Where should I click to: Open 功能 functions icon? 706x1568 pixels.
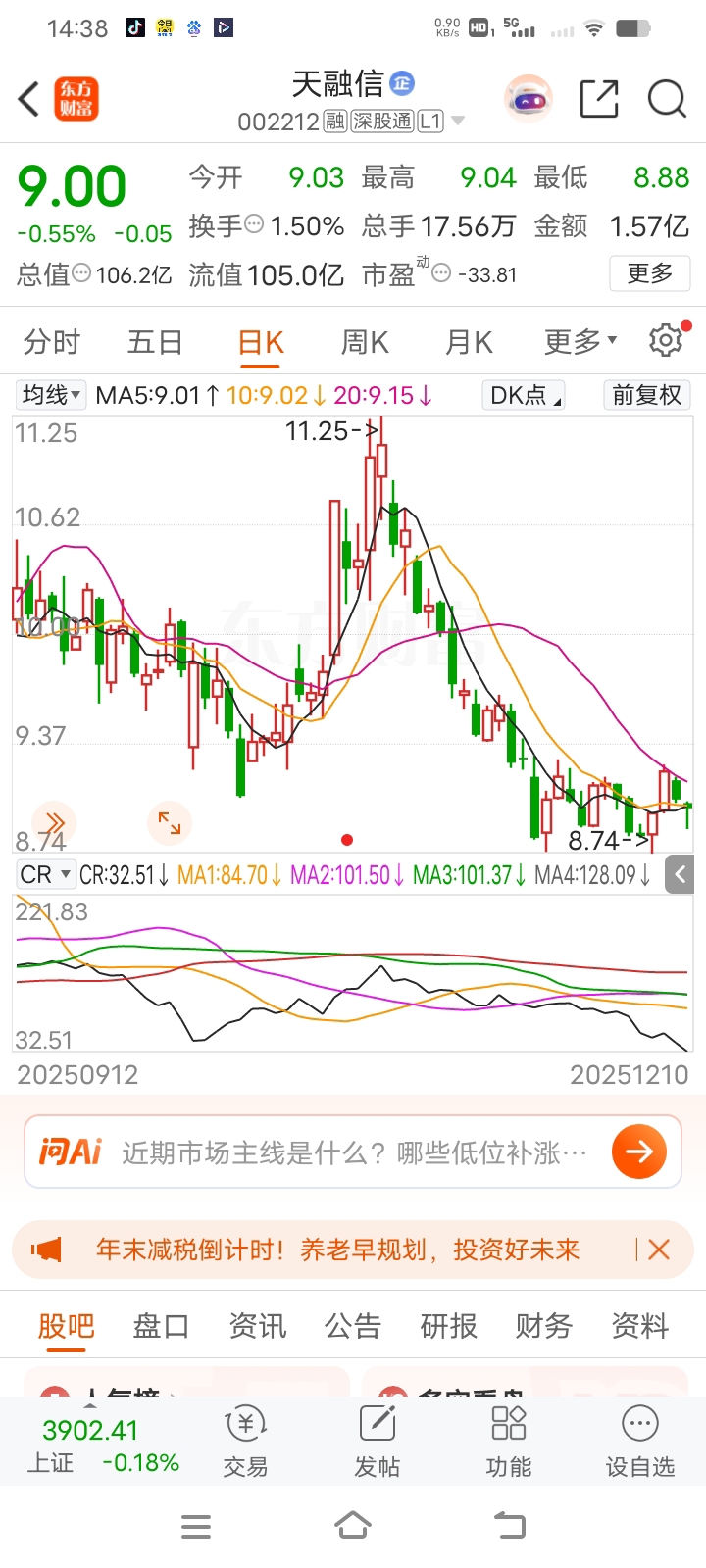pyautogui.click(x=509, y=1442)
